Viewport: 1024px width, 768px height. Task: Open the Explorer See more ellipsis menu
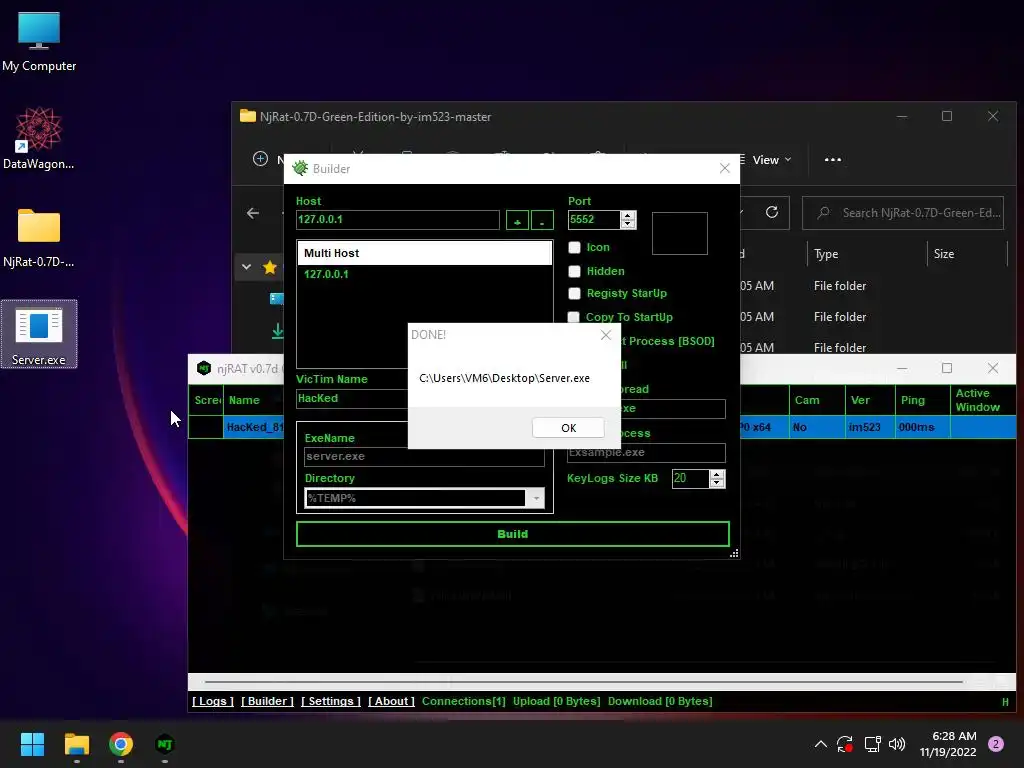pos(833,159)
